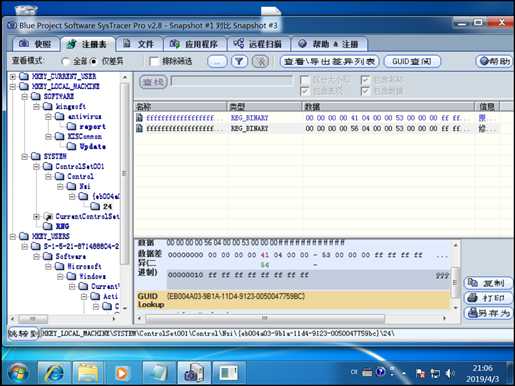Click the funnel filter icon button

click(x=239, y=61)
